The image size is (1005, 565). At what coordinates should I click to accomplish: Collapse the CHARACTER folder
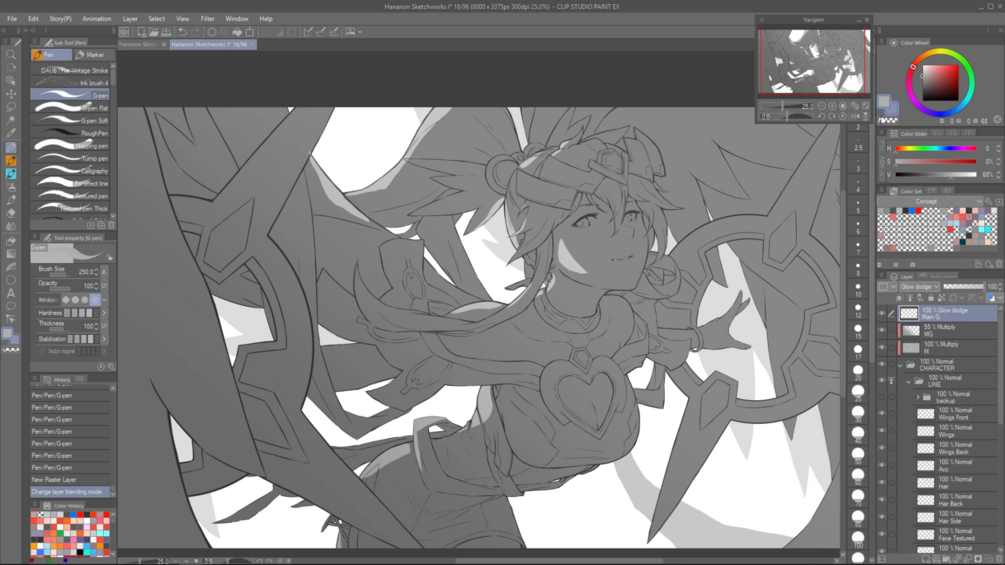[901, 365]
